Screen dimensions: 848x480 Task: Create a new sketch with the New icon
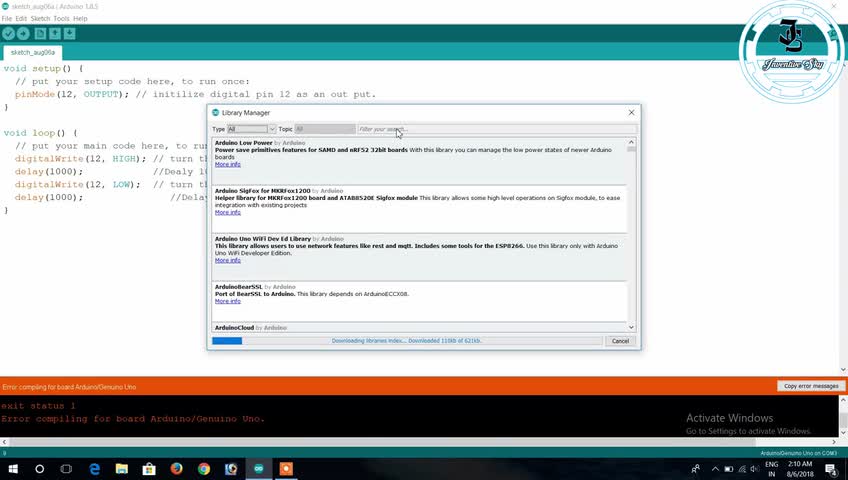coord(40,34)
